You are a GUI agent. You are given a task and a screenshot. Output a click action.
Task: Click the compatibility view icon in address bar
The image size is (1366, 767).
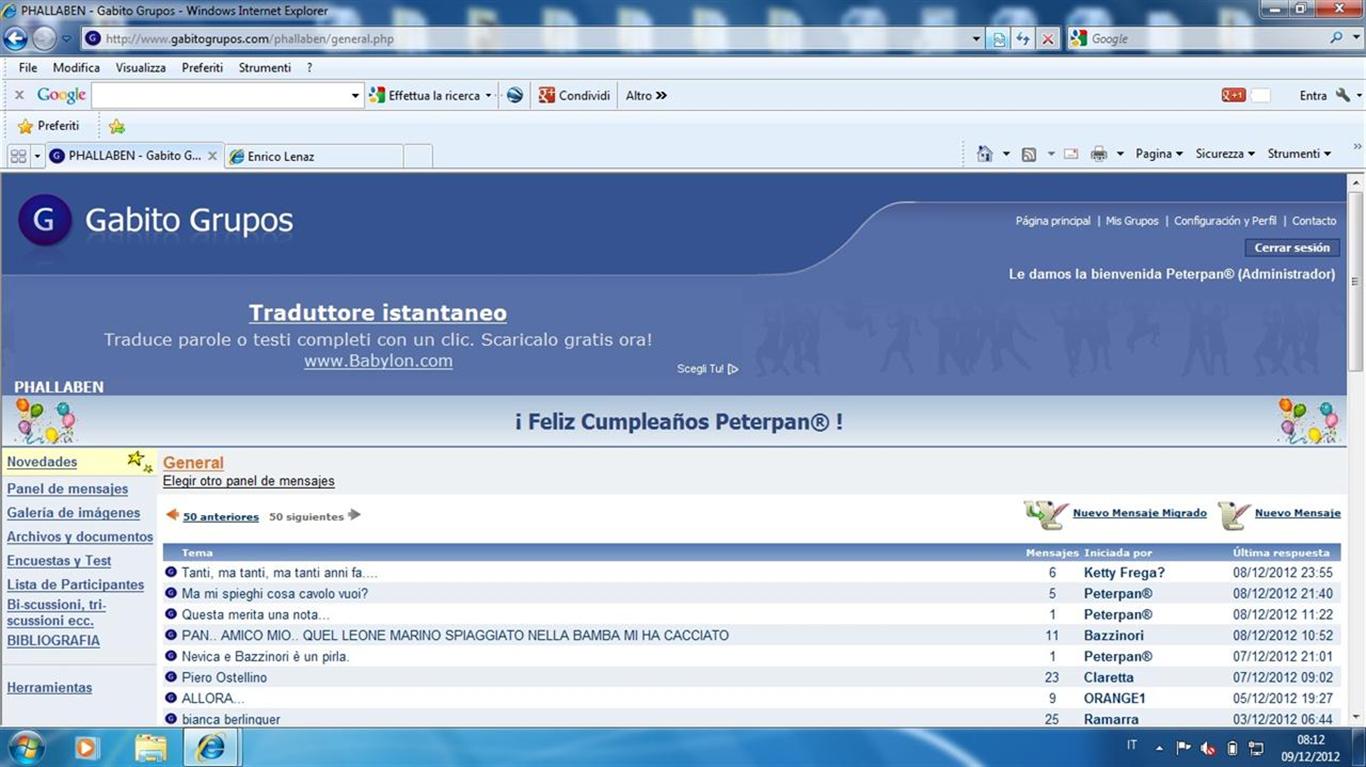pyautogui.click(x=999, y=39)
